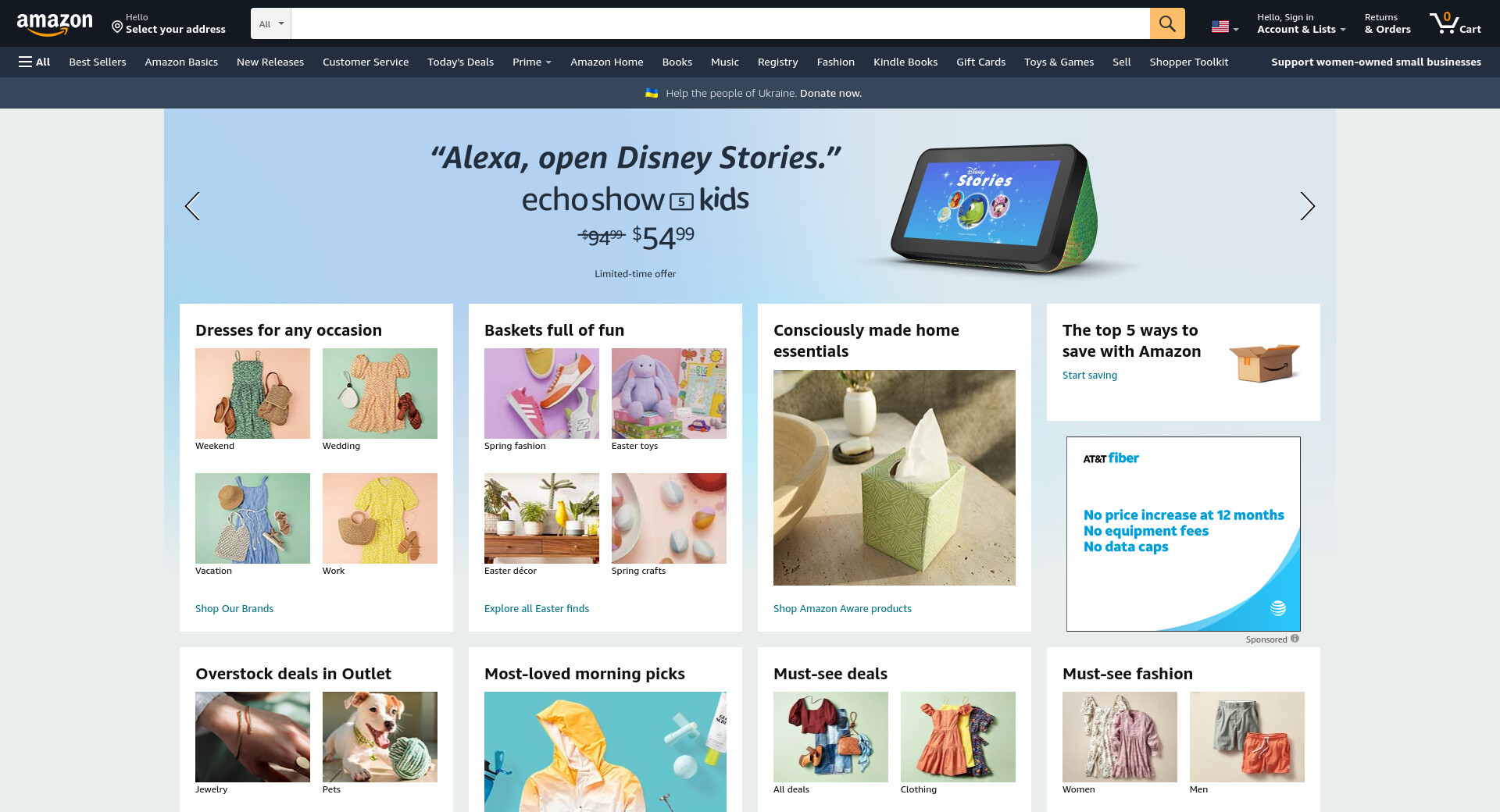This screenshot has height=812, width=1500.
Task: Expand the Account & Lists dropdown
Action: (1301, 23)
